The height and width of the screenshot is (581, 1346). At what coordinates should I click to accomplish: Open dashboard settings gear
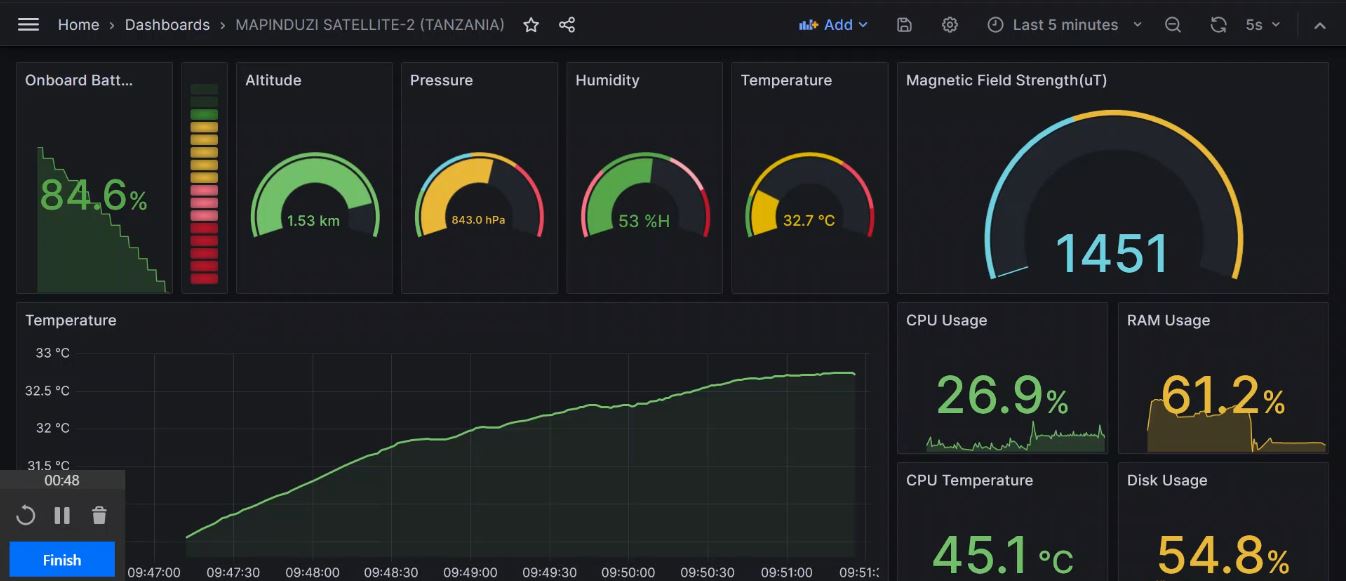pos(950,25)
